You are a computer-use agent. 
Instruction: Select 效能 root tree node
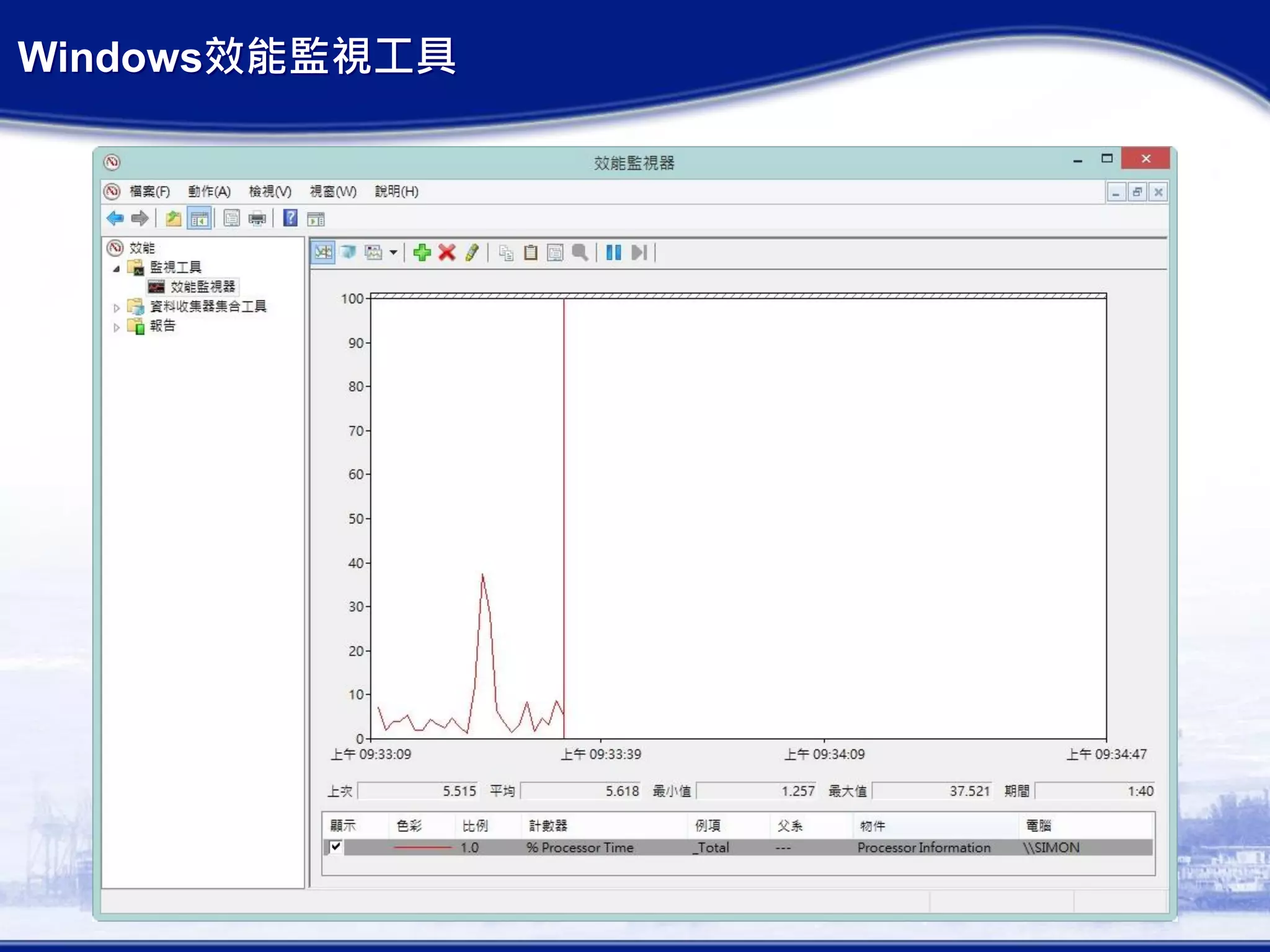click(x=141, y=248)
